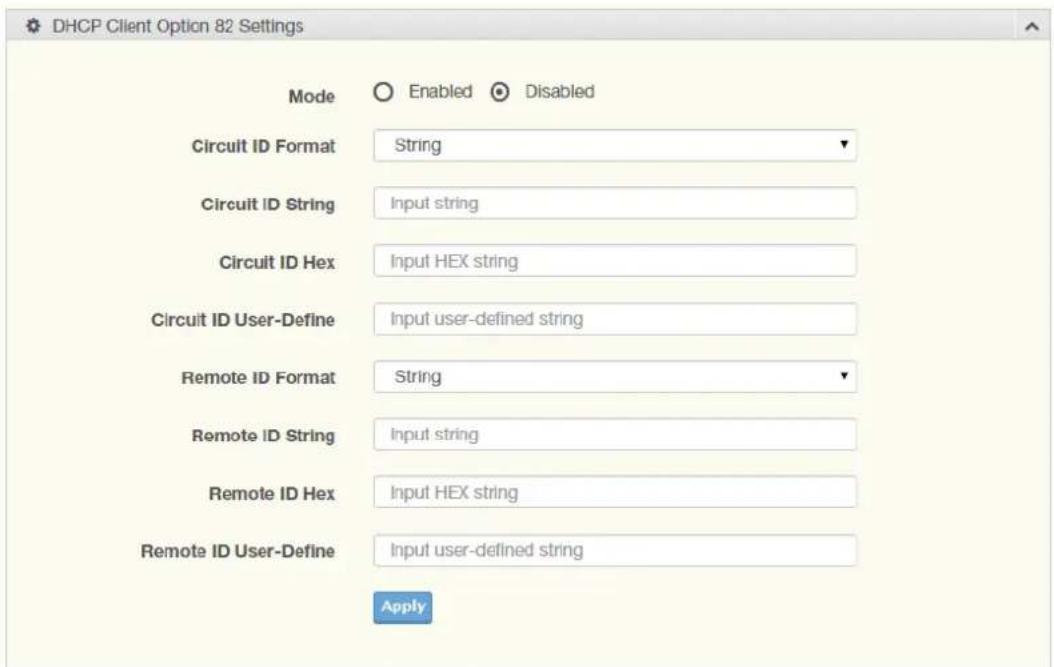The width and height of the screenshot is (1054, 667).
Task: Click the Remote ID Hex label
Action: pyautogui.click(x=272, y=494)
